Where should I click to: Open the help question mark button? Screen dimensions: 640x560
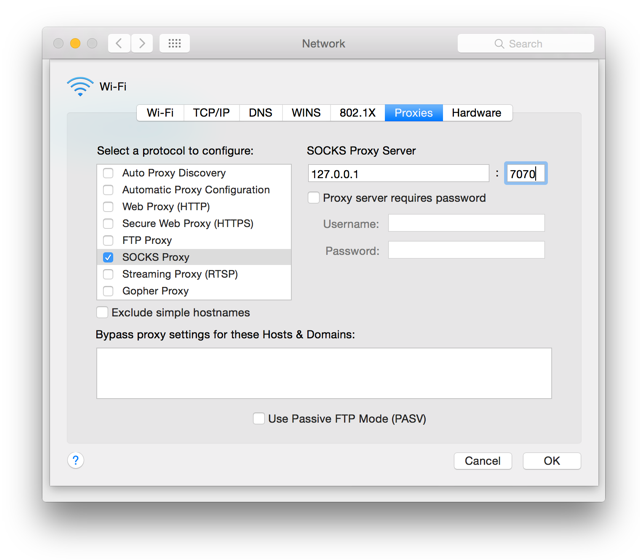75,460
